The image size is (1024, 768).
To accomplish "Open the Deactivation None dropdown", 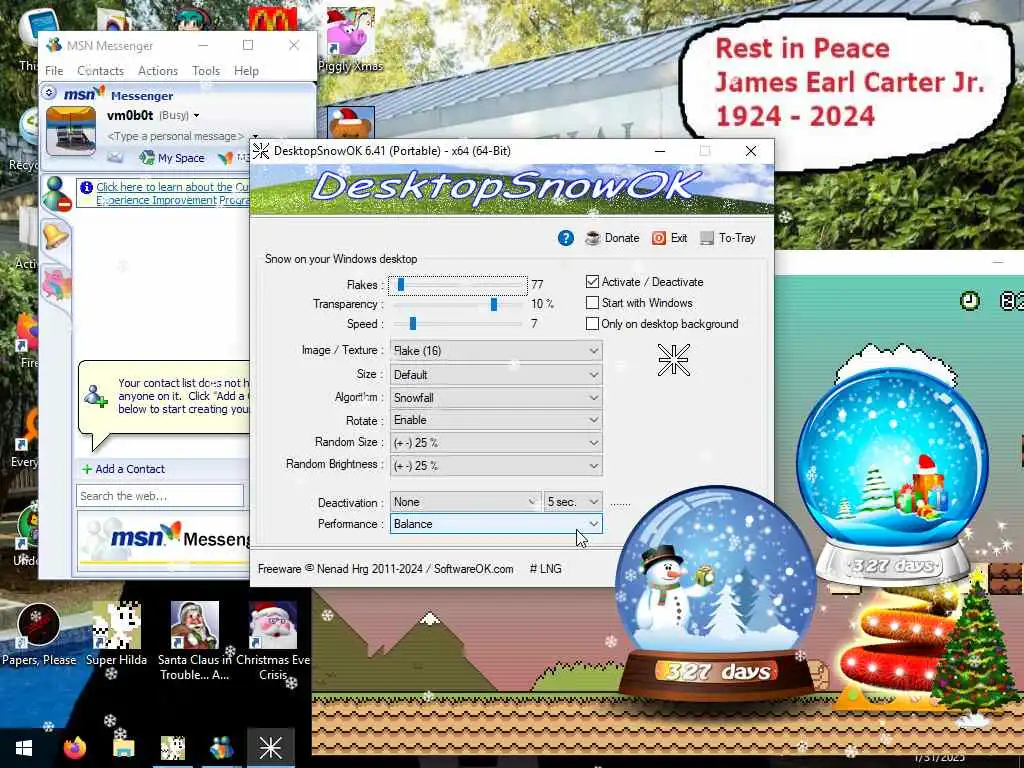I will 465,502.
